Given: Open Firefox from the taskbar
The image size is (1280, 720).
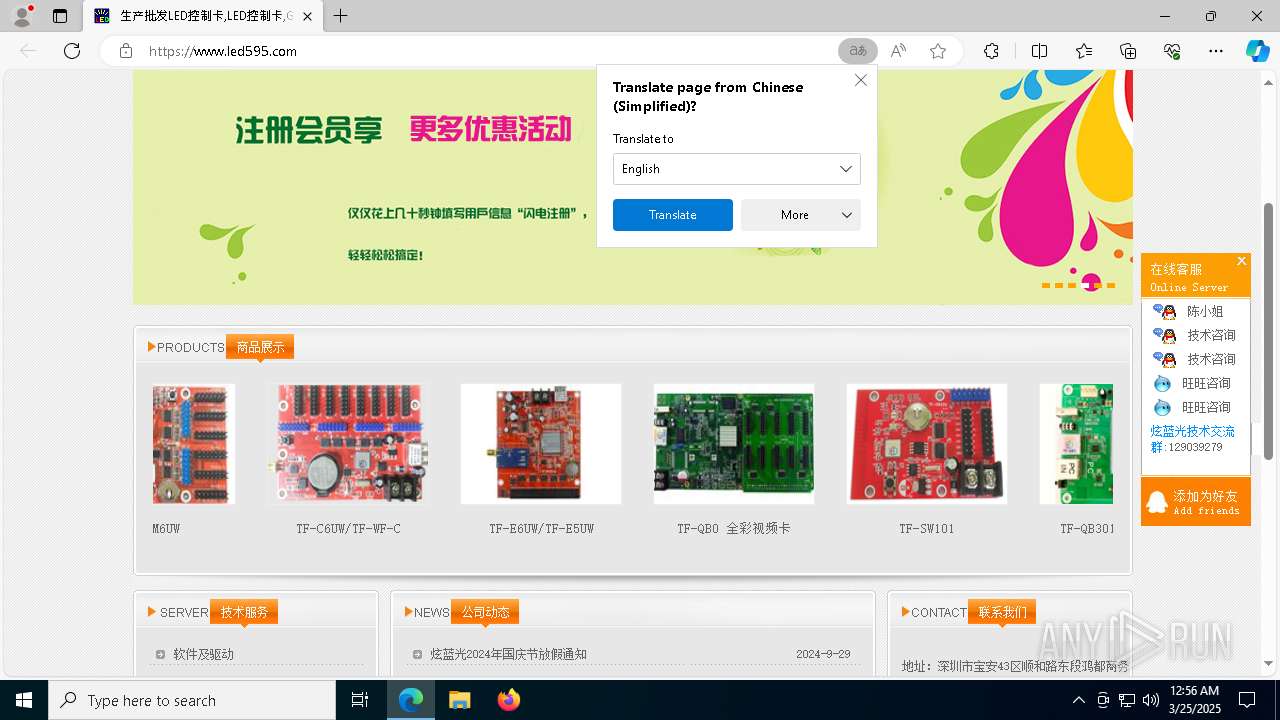Looking at the screenshot, I should pos(508,700).
